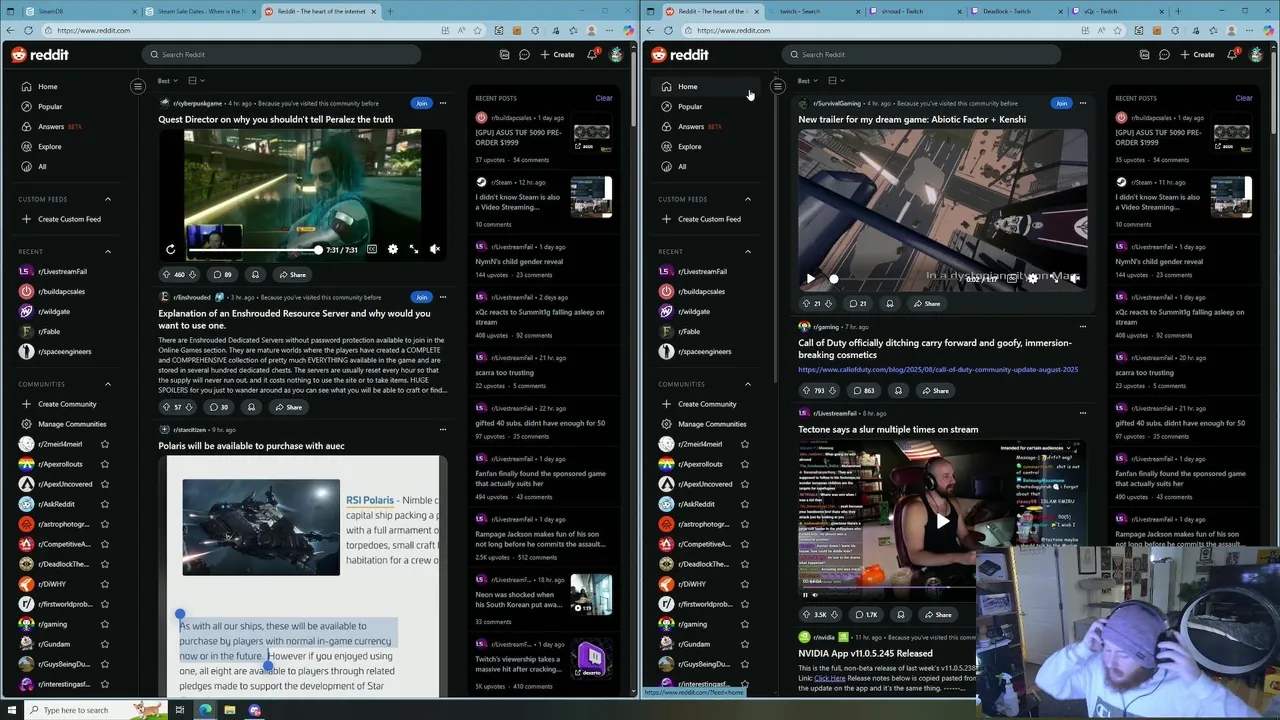Favorite r/gaming in right window sidebar
This screenshot has height=720, width=1280.
745,624
